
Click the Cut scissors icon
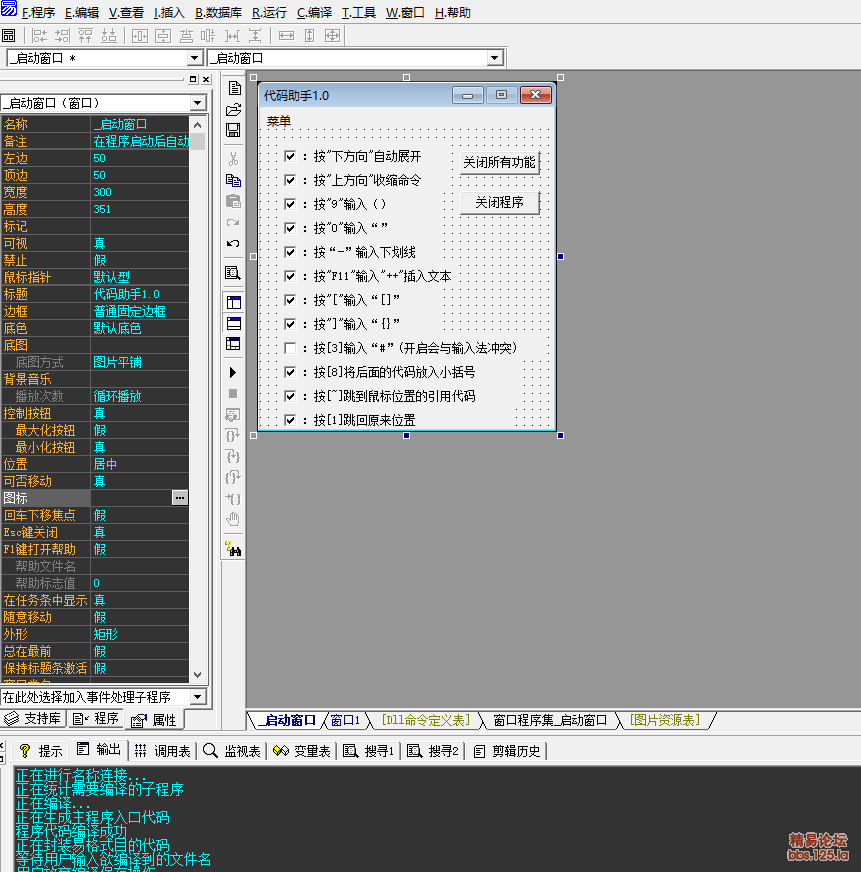click(x=234, y=159)
